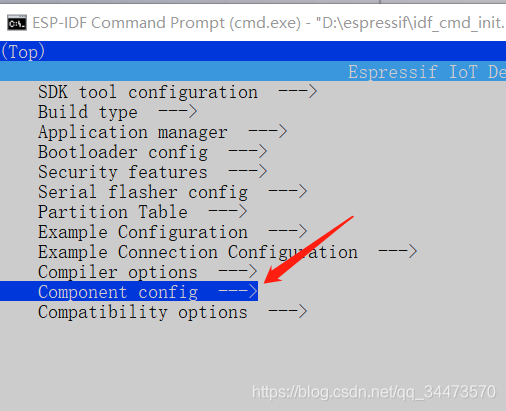The height and width of the screenshot is (411, 506).
Task: Click arrow beside Compiler options
Action: click(x=238, y=271)
